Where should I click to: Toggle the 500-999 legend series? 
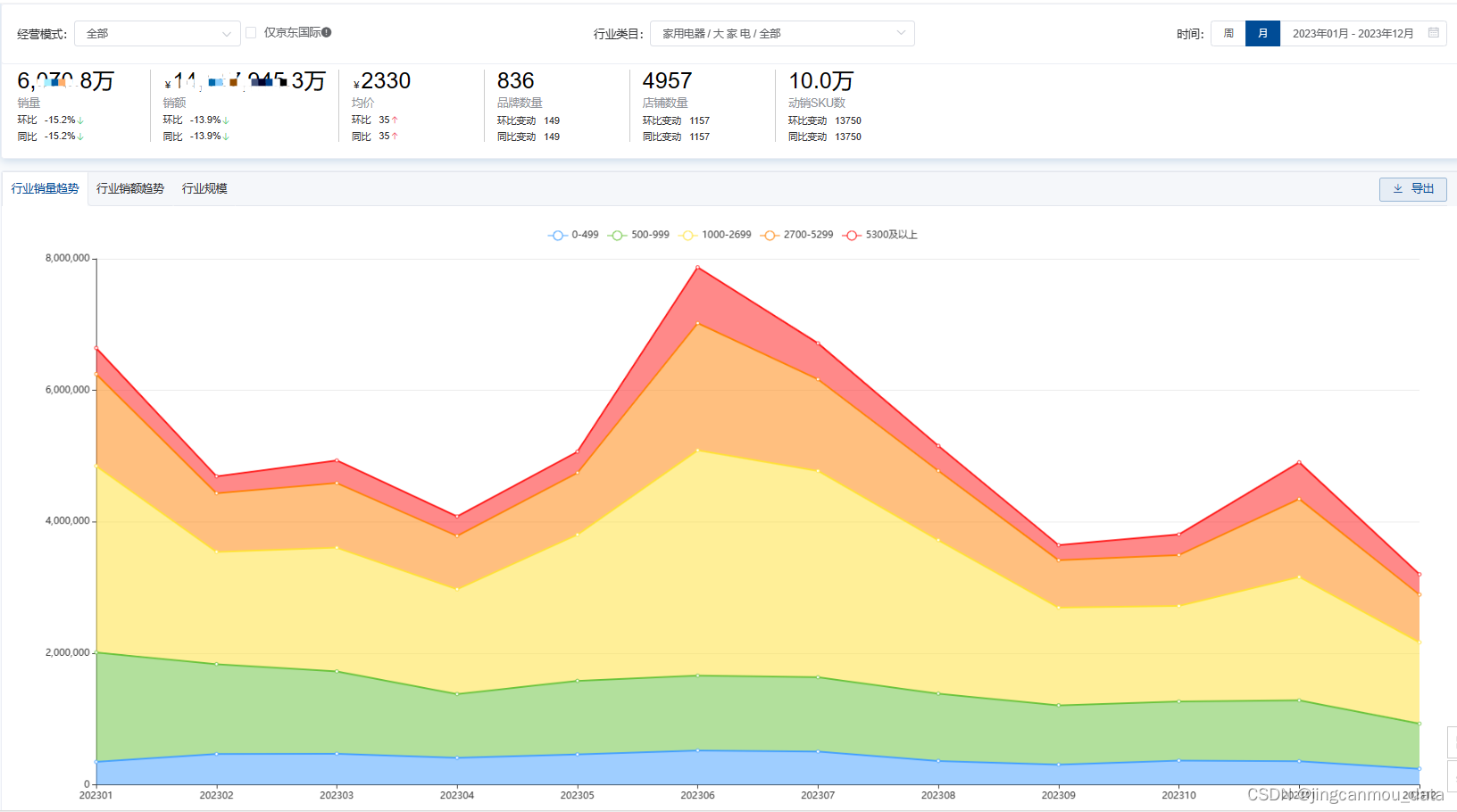(x=638, y=235)
